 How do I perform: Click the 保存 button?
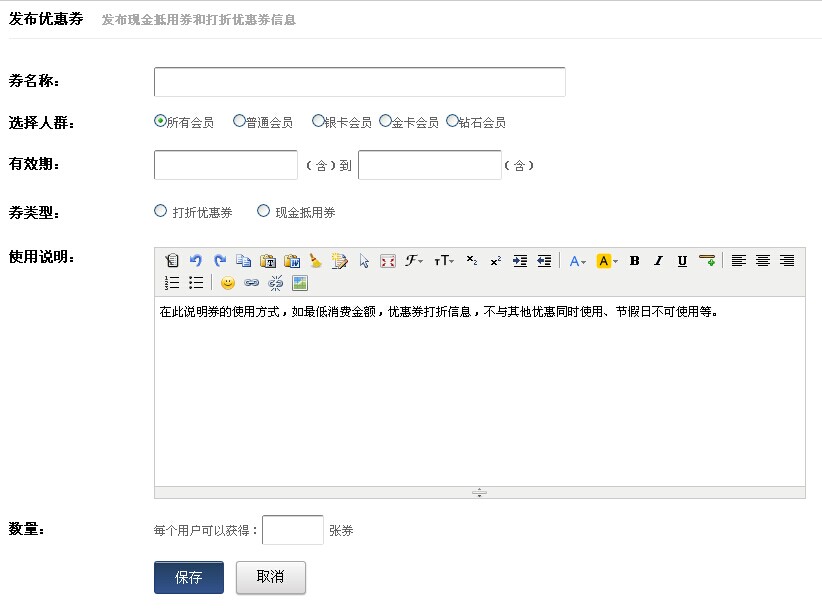coord(189,577)
